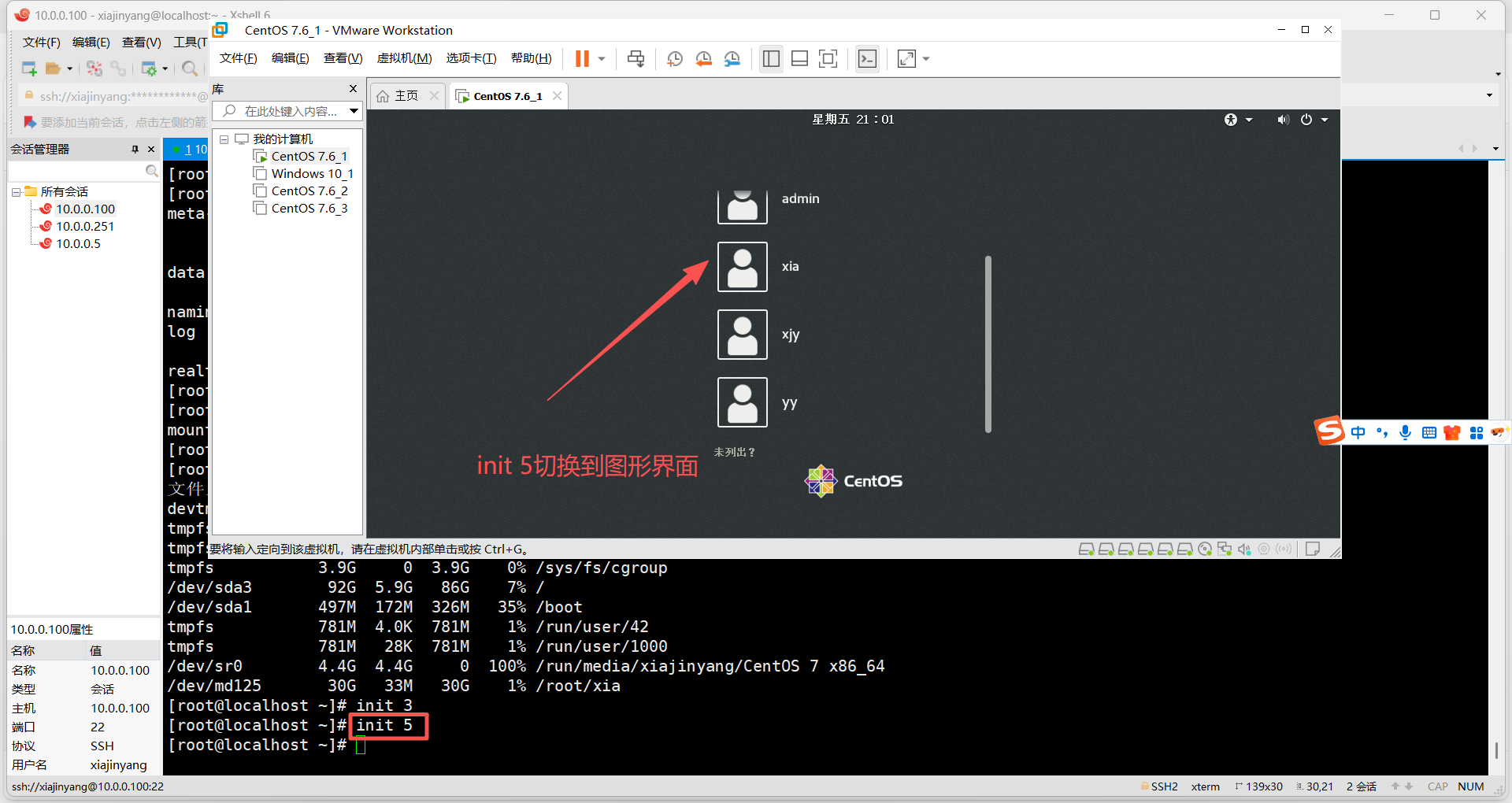Open the library search filter dropdown

pyautogui.click(x=354, y=111)
